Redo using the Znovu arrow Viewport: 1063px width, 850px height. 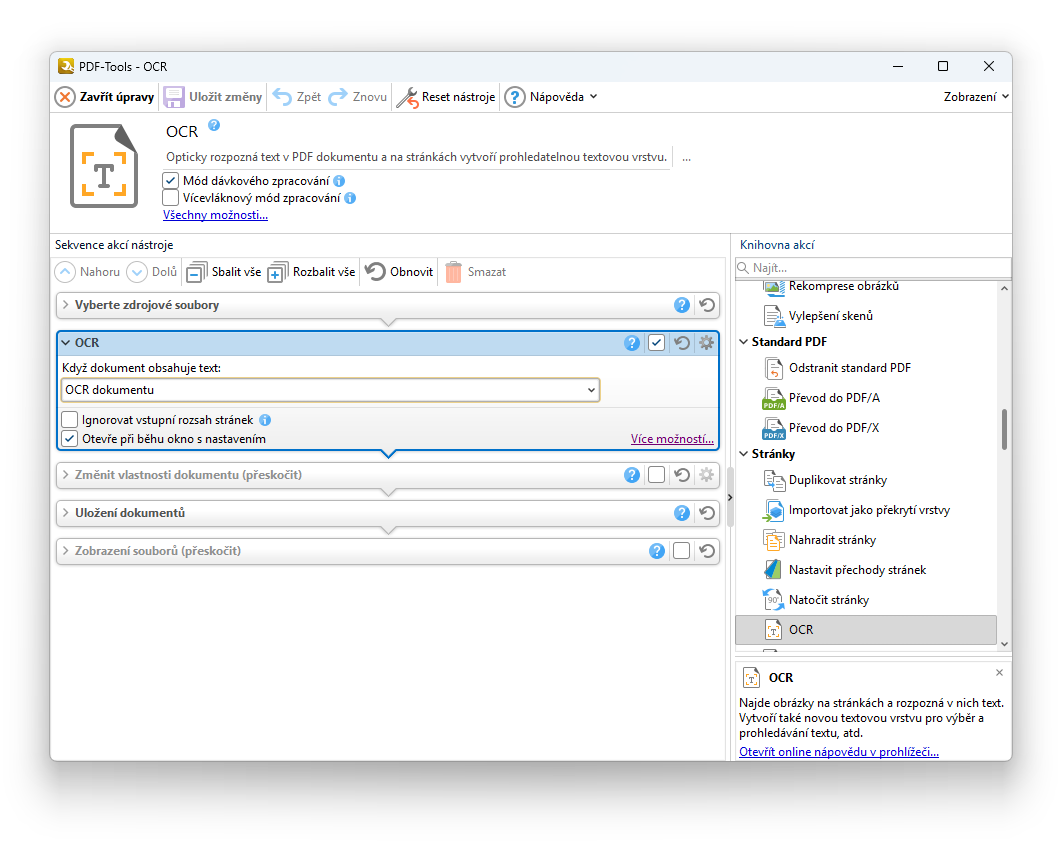pyautogui.click(x=338, y=97)
